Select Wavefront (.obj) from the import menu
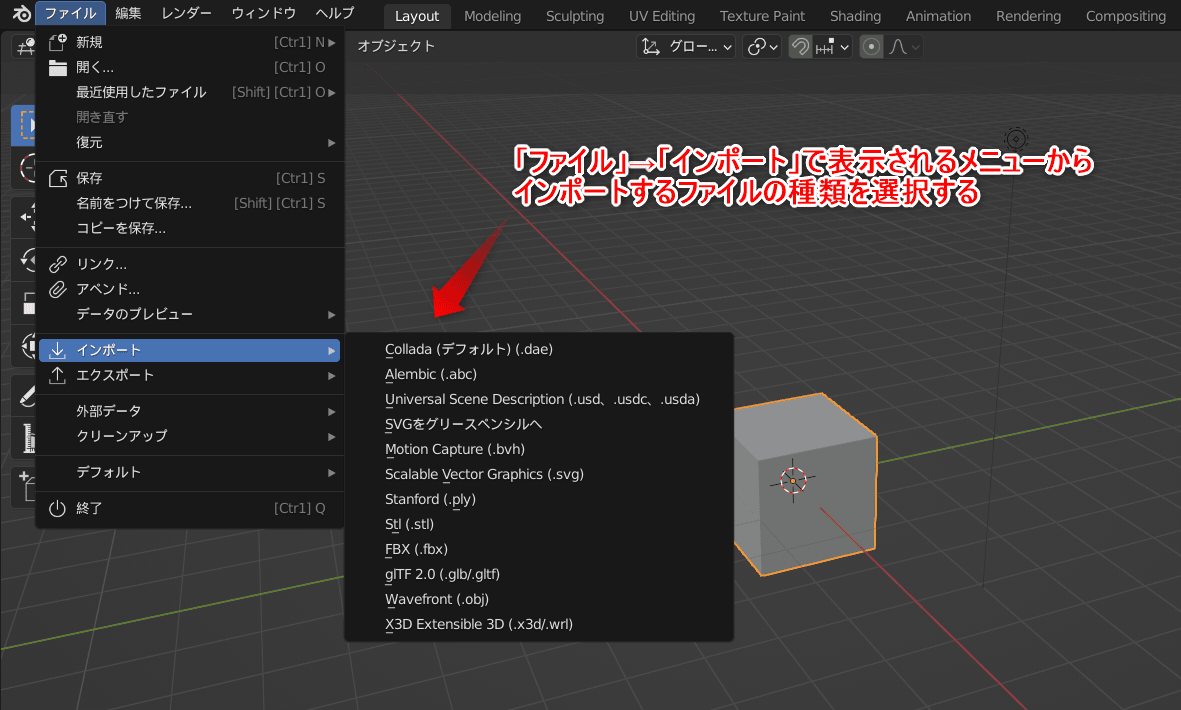The height and width of the screenshot is (710, 1181). [437, 598]
